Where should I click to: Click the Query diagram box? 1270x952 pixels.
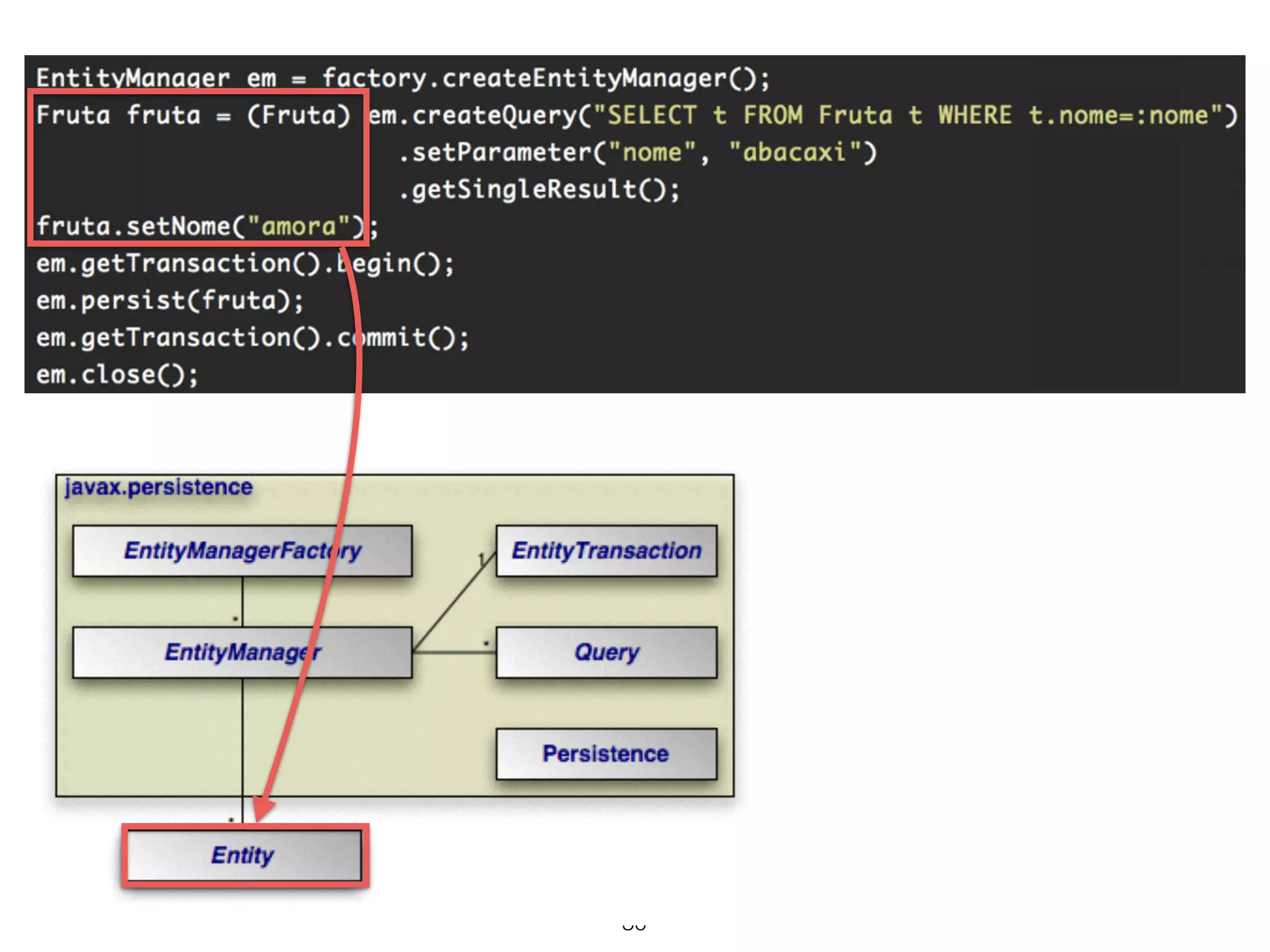tap(606, 652)
